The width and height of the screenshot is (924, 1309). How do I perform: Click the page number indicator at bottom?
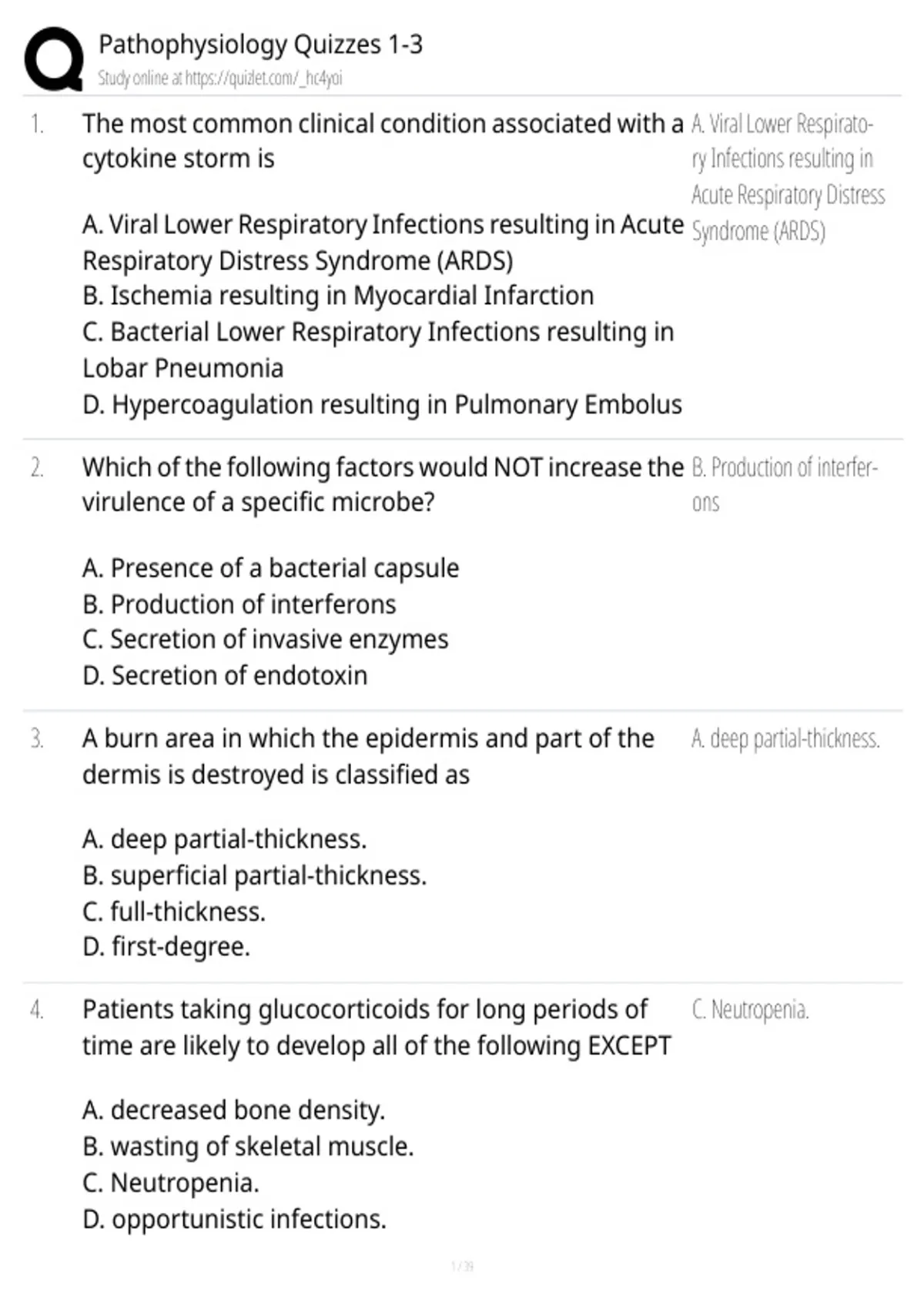(x=462, y=1266)
